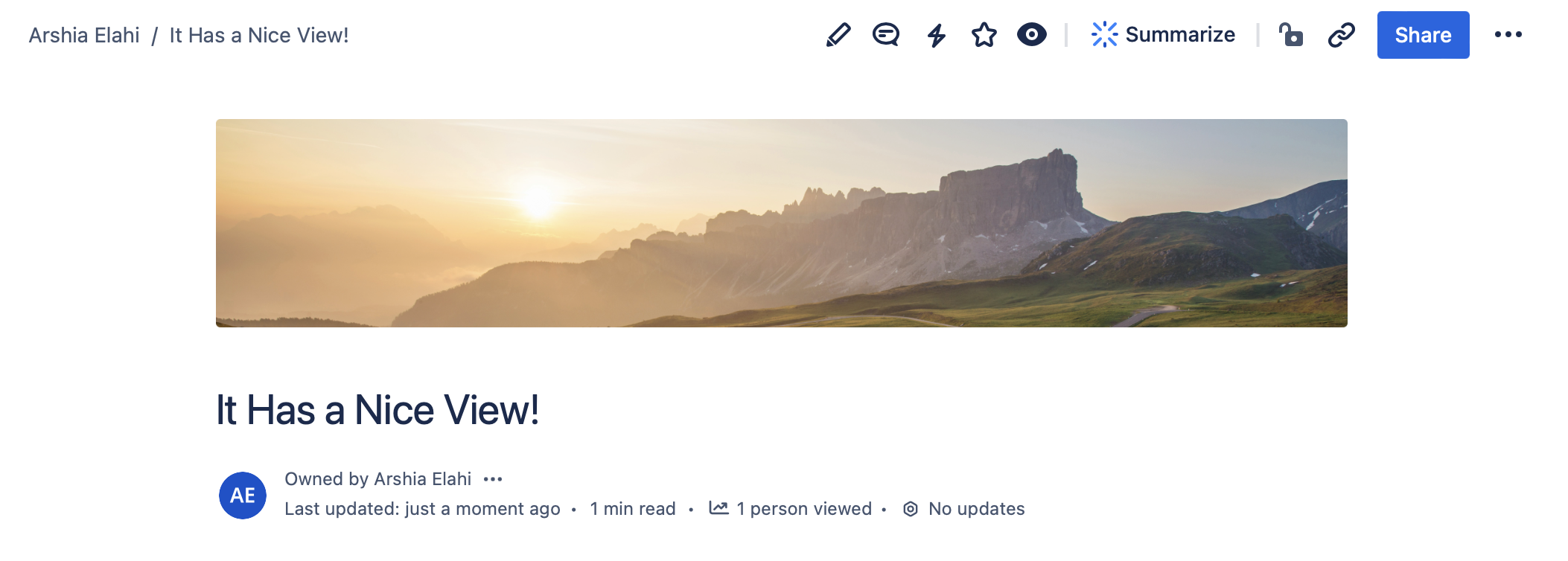Image resolution: width=1568 pixels, height=561 pixels.
Task: Star this page as a favorite
Action: 984,35
